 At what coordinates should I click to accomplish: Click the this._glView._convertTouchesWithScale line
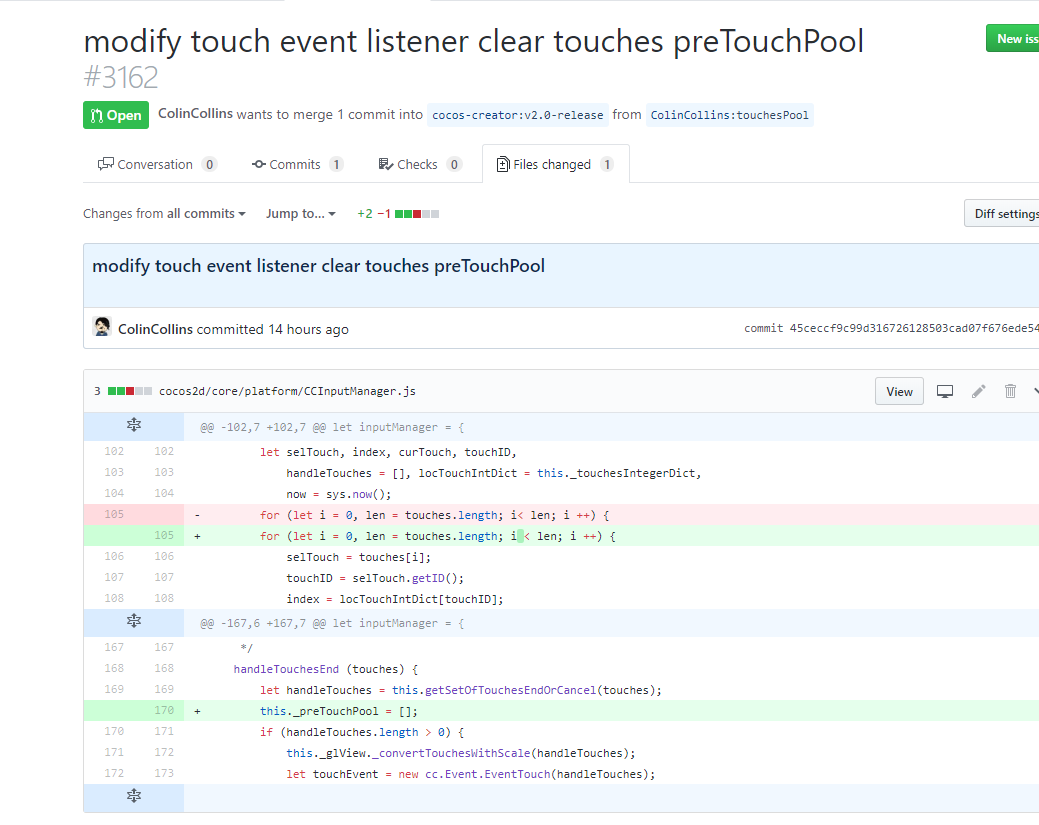click(461, 753)
